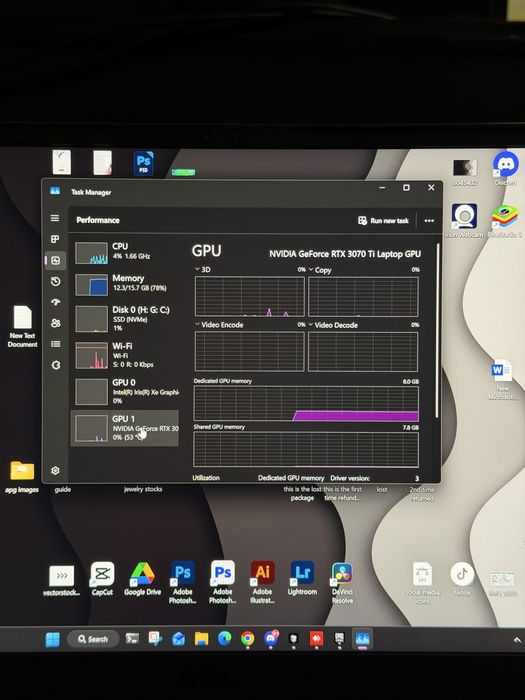Select the vectorstock file on desktop
The width and height of the screenshot is (525, 700).
pyautogui.click(x=62, y=580)
